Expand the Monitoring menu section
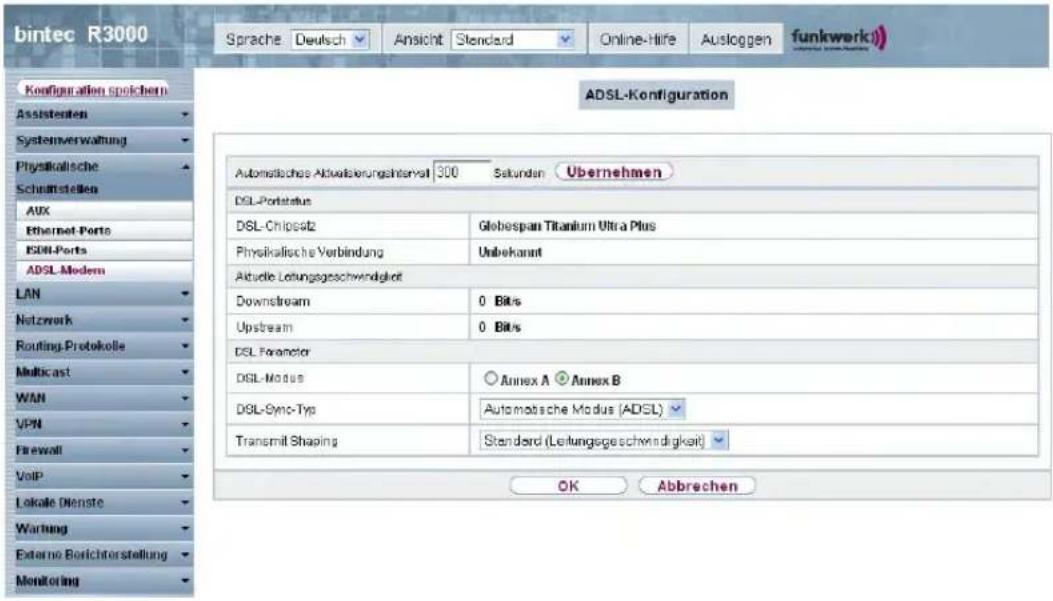 (x=103, y=581)
